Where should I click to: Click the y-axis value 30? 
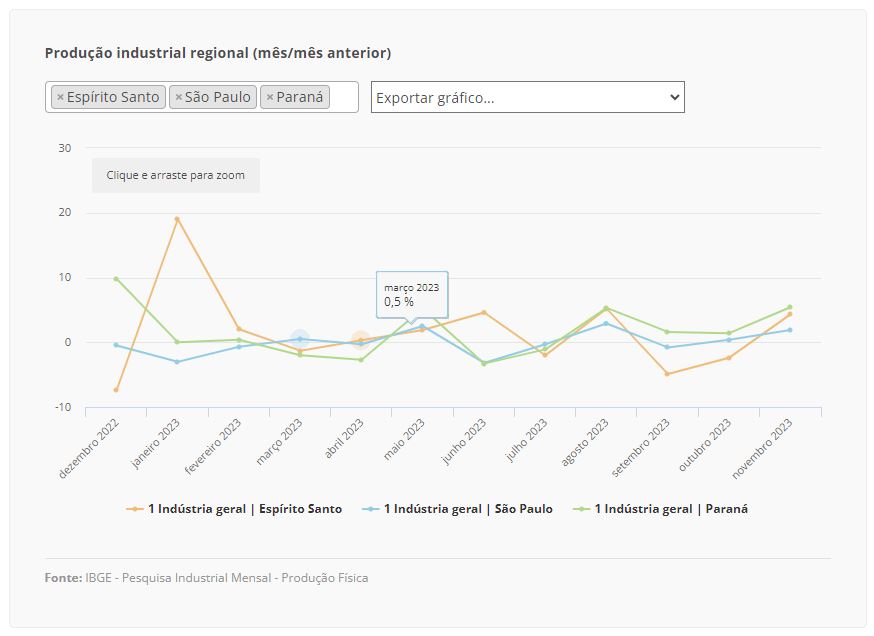tap(65, 148)
